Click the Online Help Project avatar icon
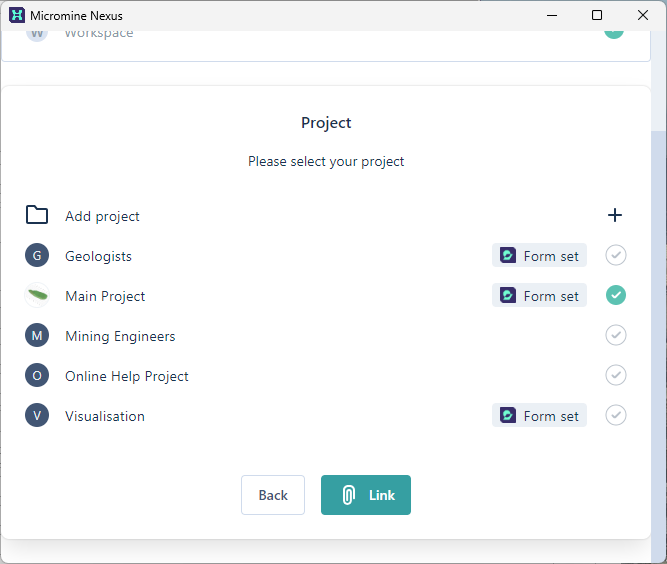This screenshot has width=667, height=564. point(37,376)
